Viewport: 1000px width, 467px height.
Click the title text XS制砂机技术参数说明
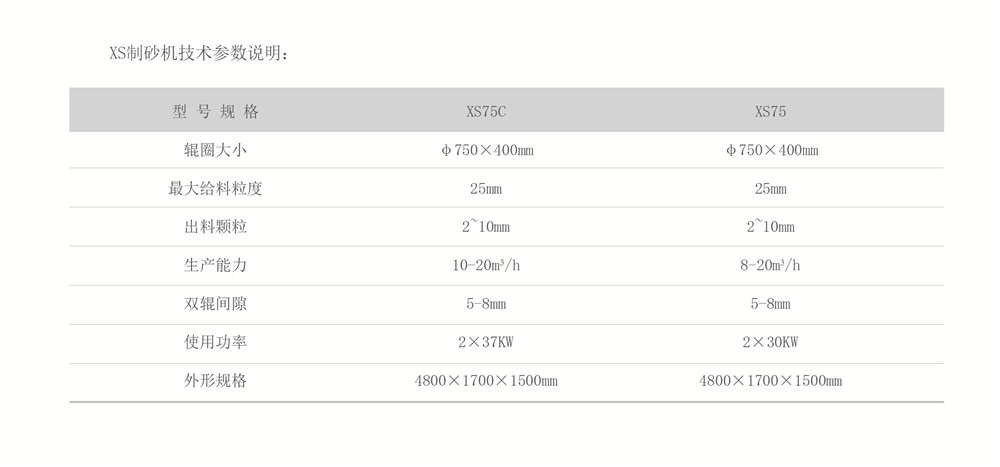click(198, 53)
